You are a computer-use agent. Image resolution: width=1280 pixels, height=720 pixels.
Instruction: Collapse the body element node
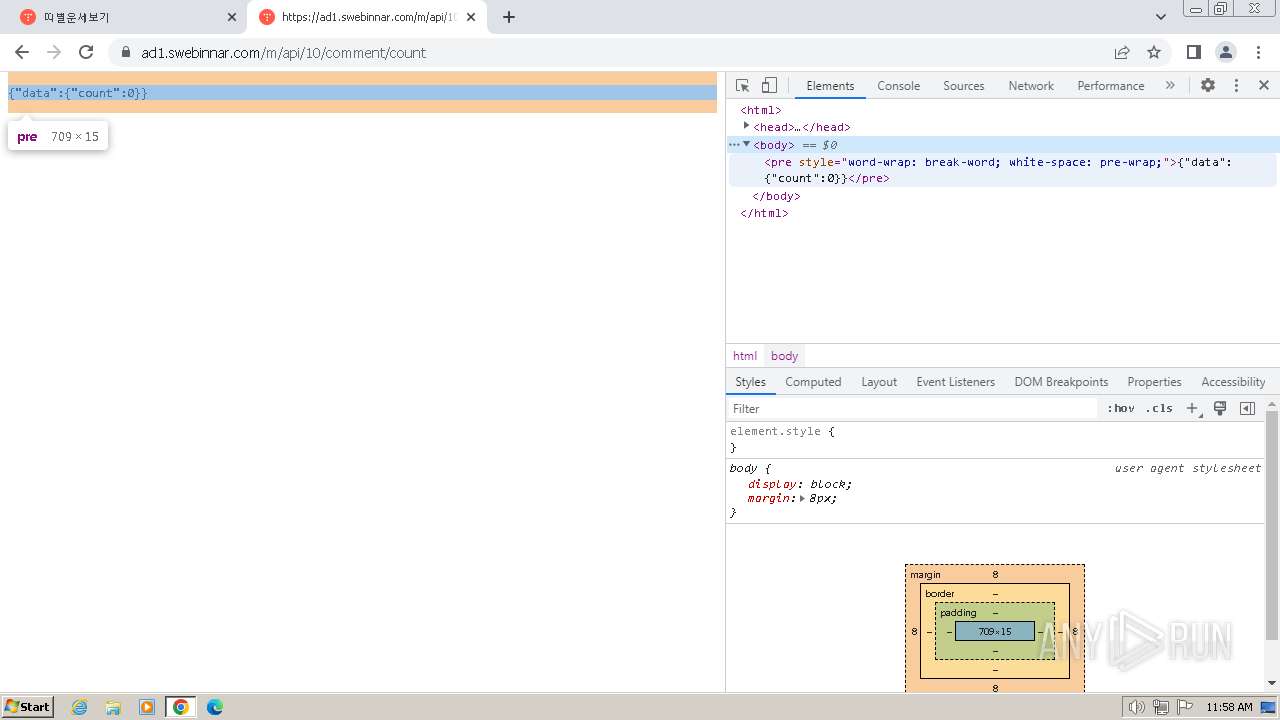pos(747,144)
